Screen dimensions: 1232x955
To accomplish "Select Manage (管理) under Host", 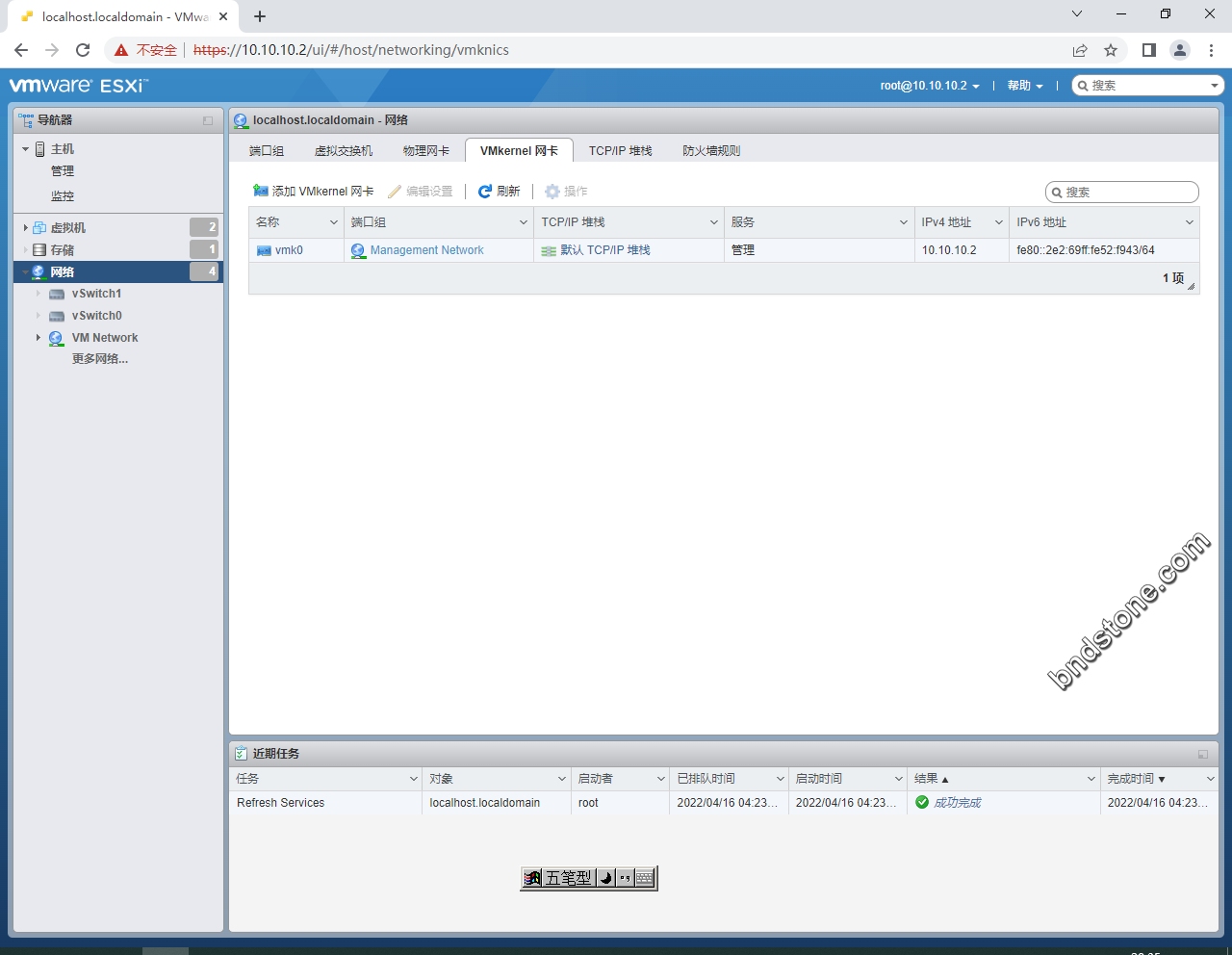I will (x=63, y=171).
